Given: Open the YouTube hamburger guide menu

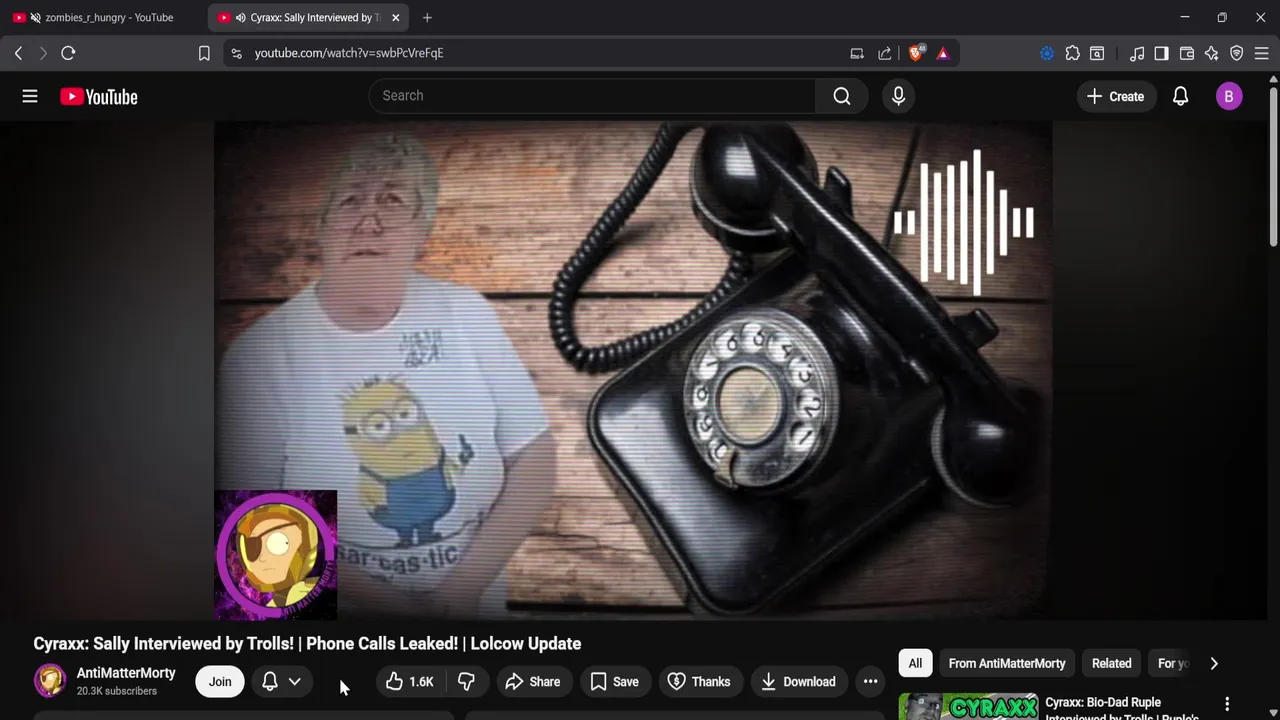Looking at the screenshot, I should click(30, 96).
